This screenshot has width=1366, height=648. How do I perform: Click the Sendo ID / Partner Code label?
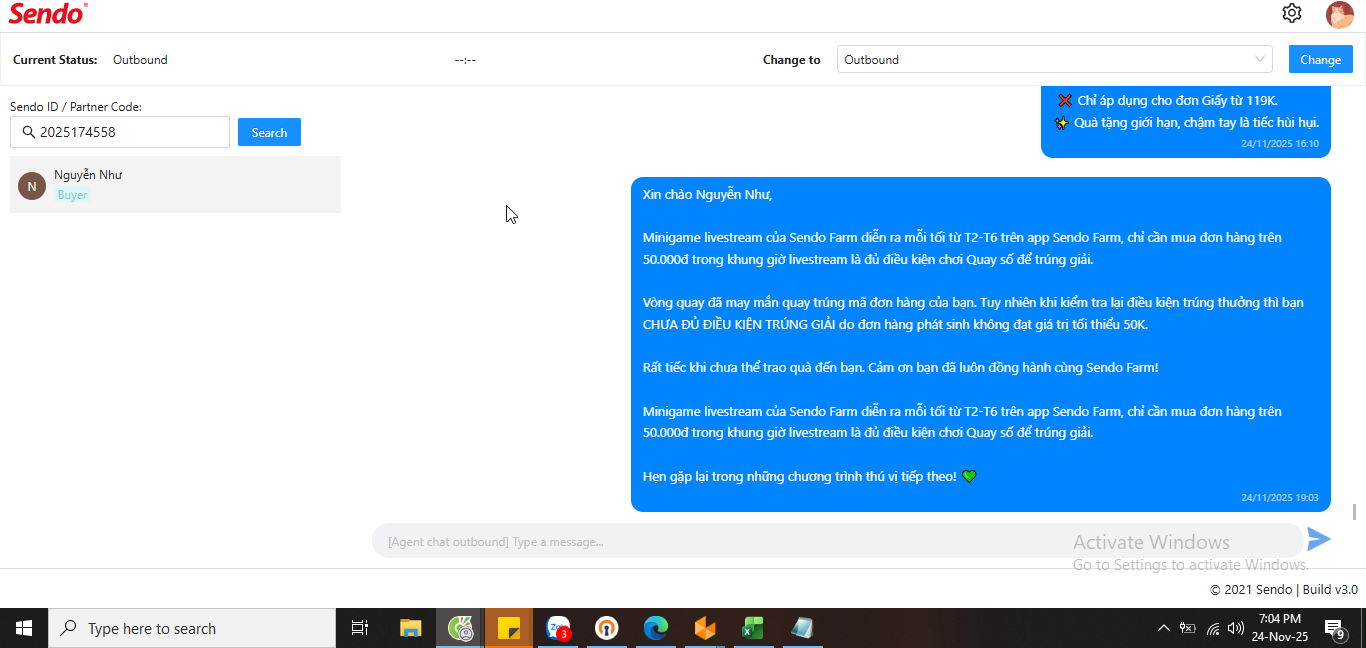click(76, 106)
